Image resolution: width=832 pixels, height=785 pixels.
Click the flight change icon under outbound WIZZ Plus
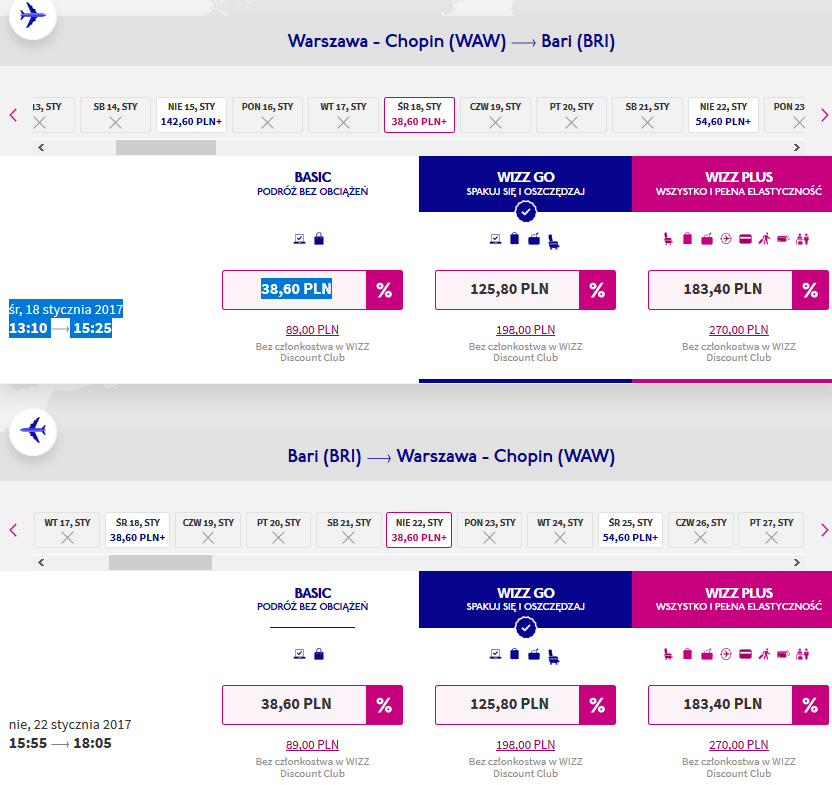click(x=726, y=239)
